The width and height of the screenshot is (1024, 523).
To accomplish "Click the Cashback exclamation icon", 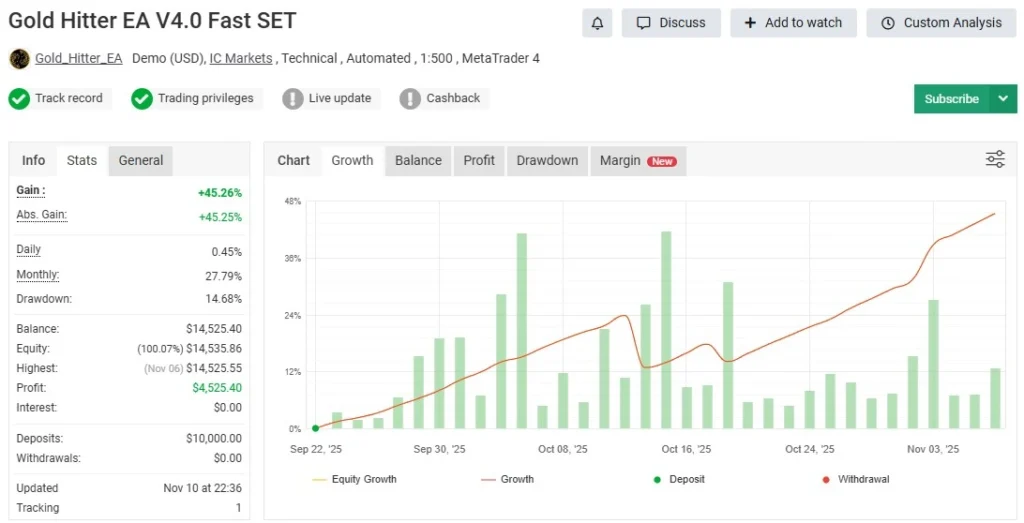I will click(410, 99).
